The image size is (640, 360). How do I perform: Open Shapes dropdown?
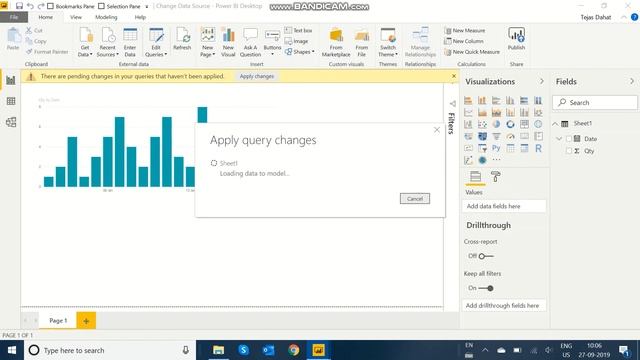coord(300,52)
